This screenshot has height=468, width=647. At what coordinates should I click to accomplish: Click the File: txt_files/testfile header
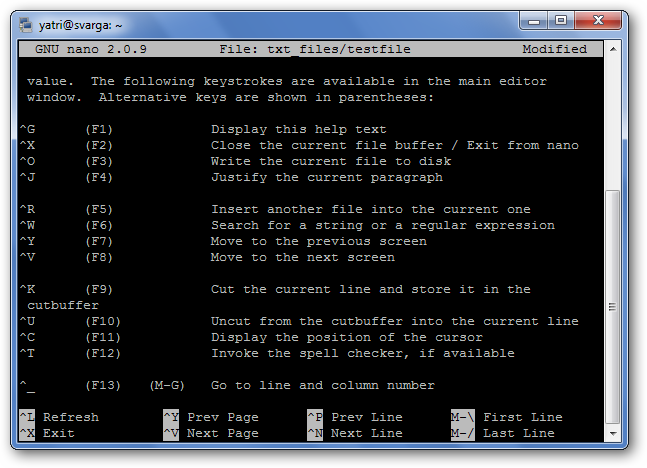[x=315, y=49]
